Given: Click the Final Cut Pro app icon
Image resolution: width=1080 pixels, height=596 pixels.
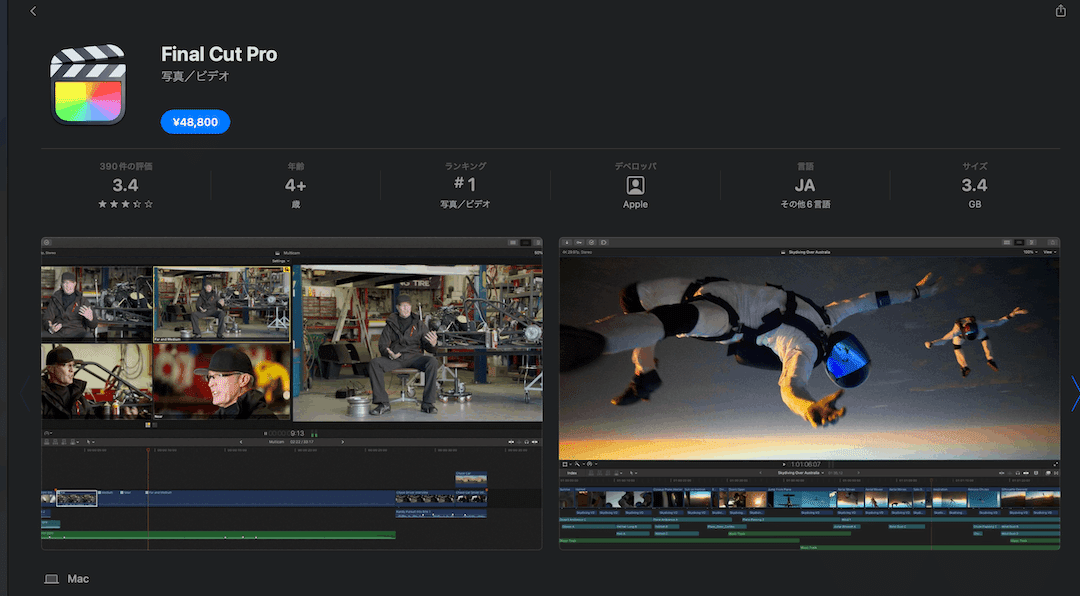Looking at the screenshot, I should tap(88, 85).
